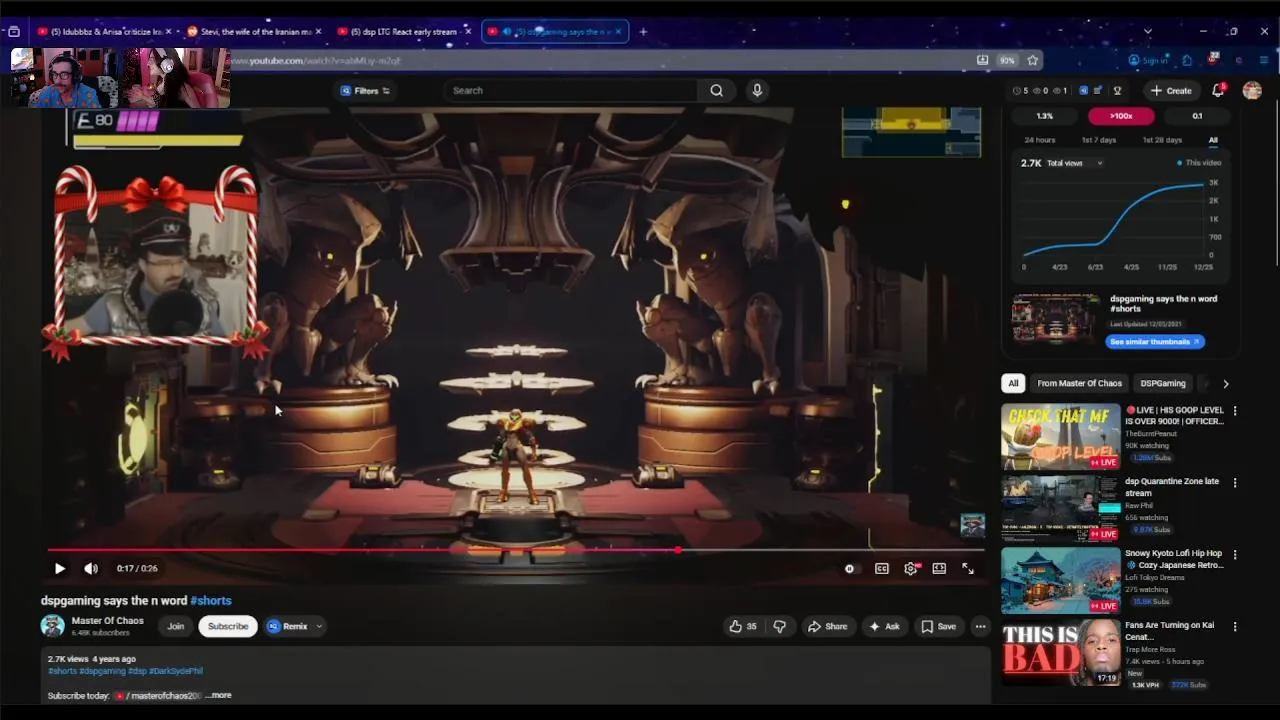This screenshot has width=1280, height=720.
Task: Enter fullscreen mode in the player
Action: point(968,568)
